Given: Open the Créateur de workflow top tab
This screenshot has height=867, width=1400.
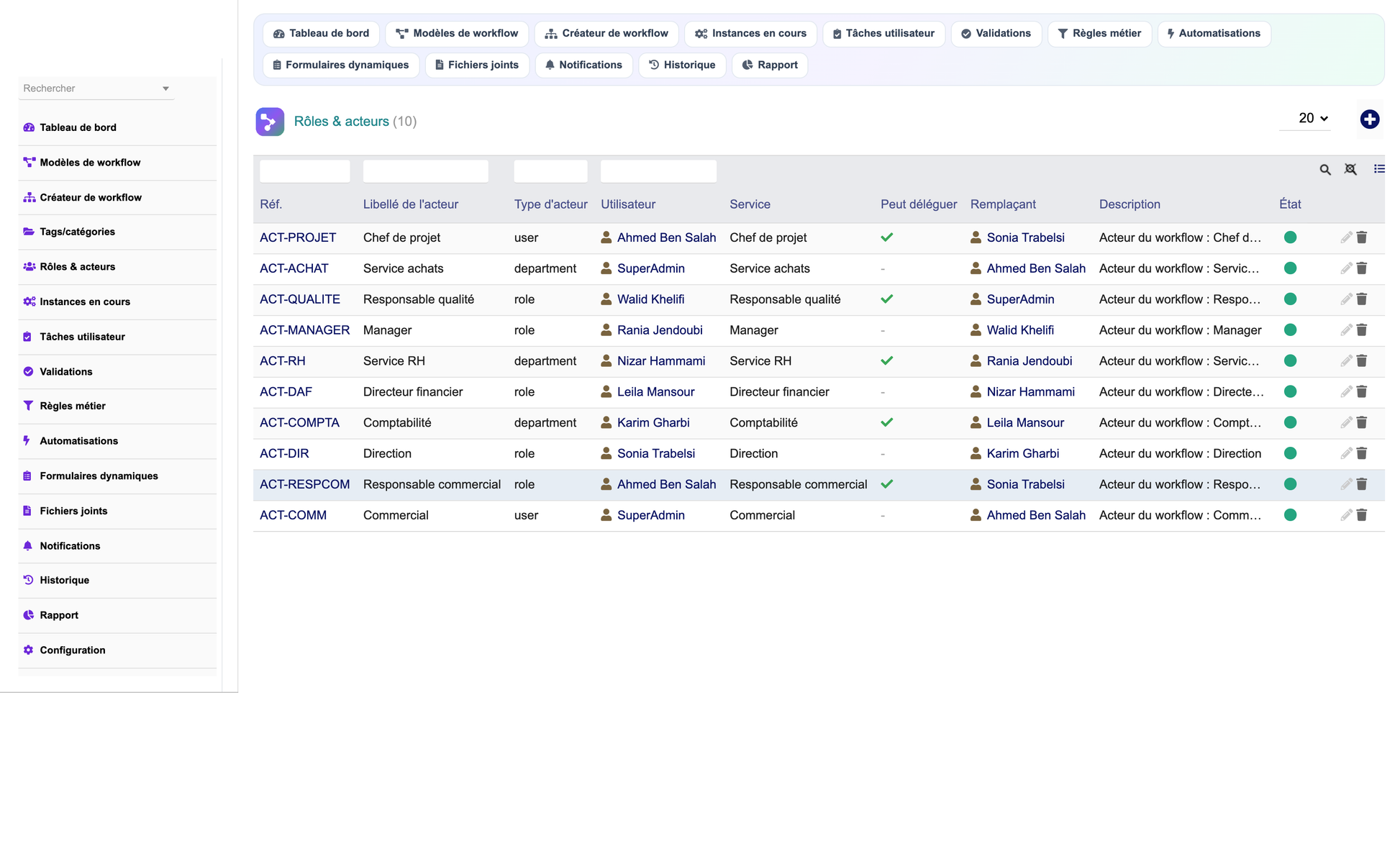Looking at the screenshot, I should [x=606, y=34].
